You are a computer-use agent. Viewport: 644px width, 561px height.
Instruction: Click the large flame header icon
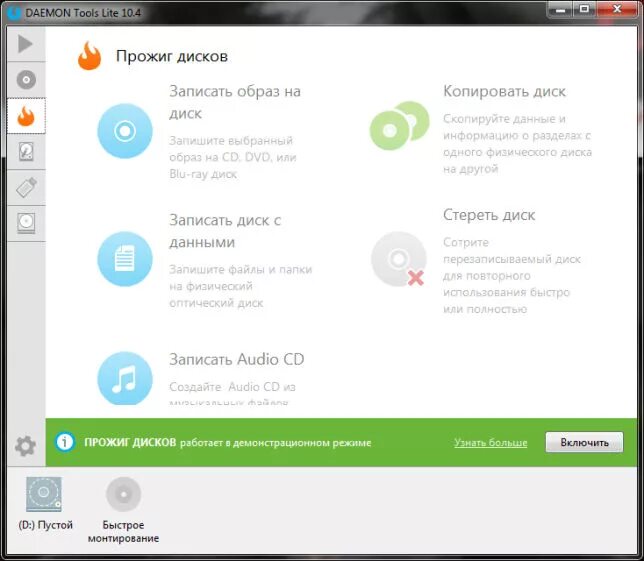click(90, 56)
